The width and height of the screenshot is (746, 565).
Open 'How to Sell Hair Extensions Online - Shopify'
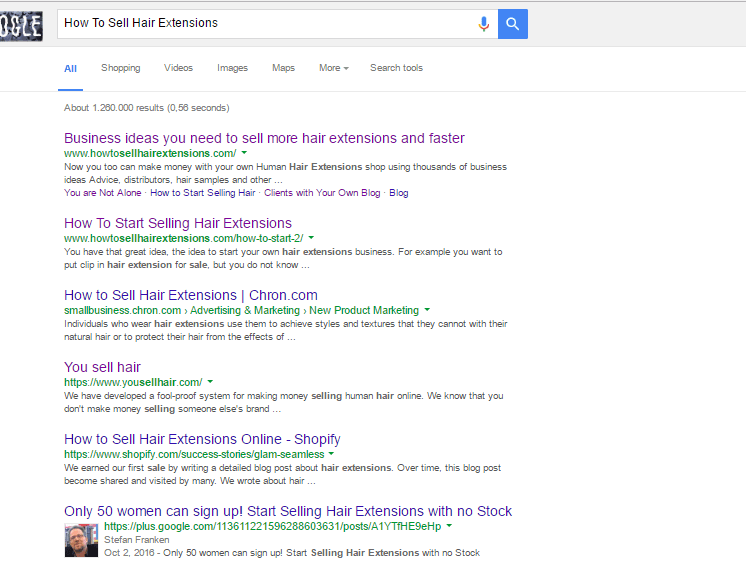tap(202, 439)
